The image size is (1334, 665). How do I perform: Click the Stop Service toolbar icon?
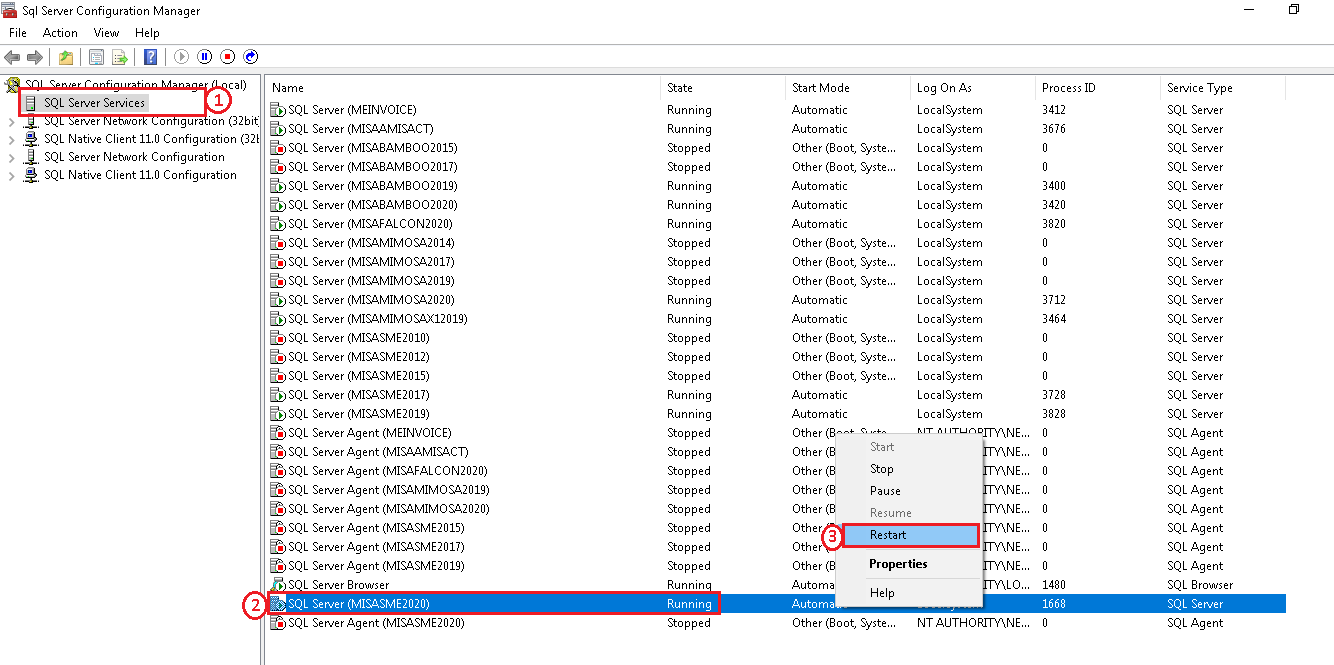coord(228,57)
